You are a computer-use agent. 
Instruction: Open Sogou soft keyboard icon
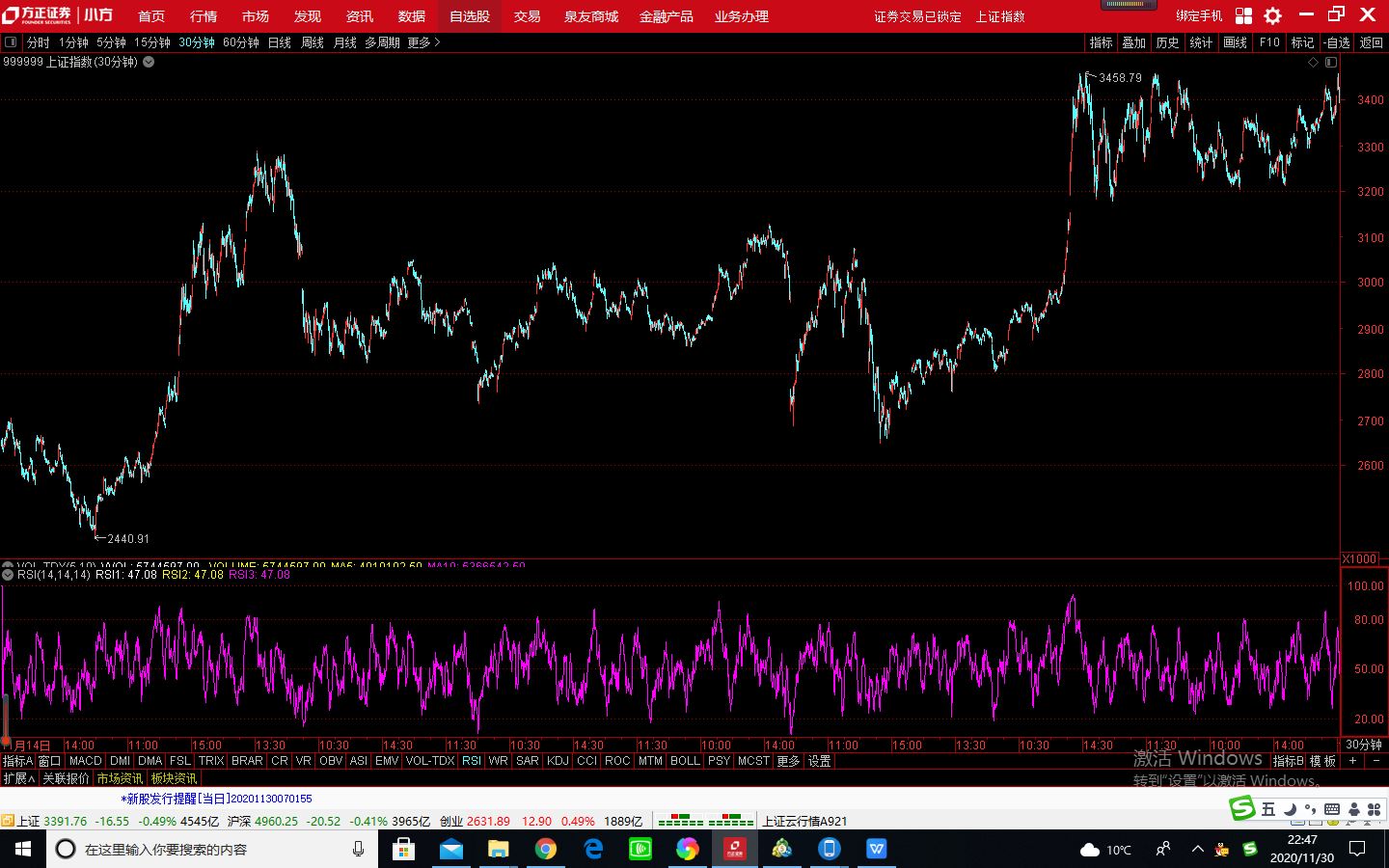pyautogui.click(x=1332, y=809)
